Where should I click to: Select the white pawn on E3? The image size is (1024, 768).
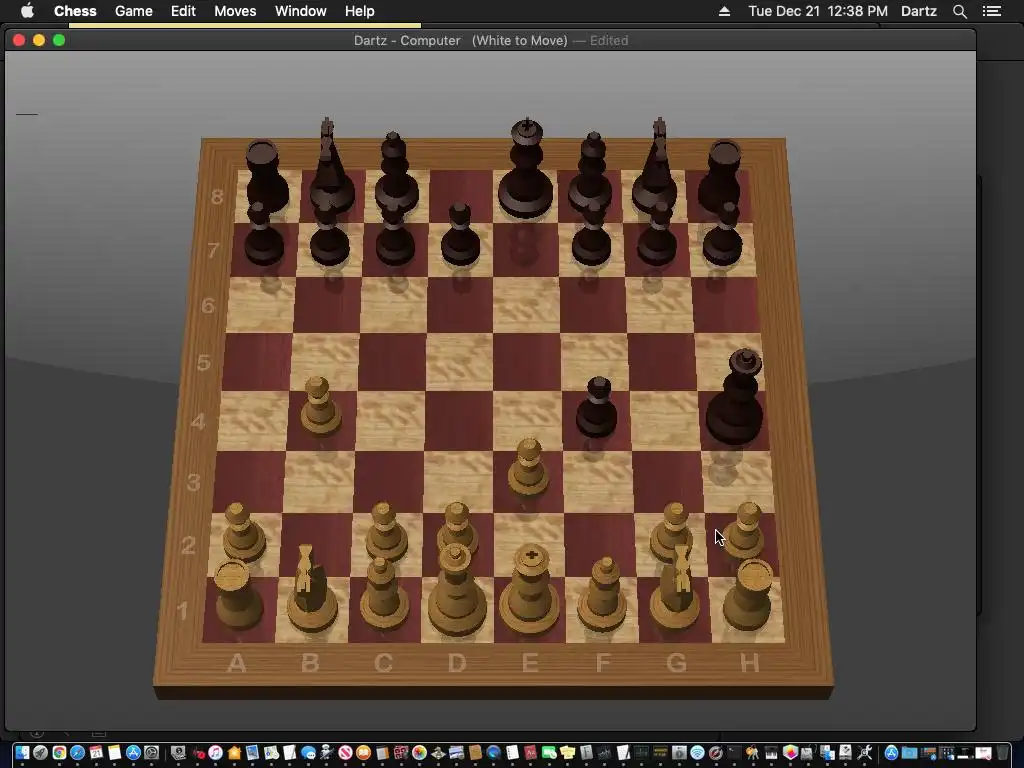(528, 468)
